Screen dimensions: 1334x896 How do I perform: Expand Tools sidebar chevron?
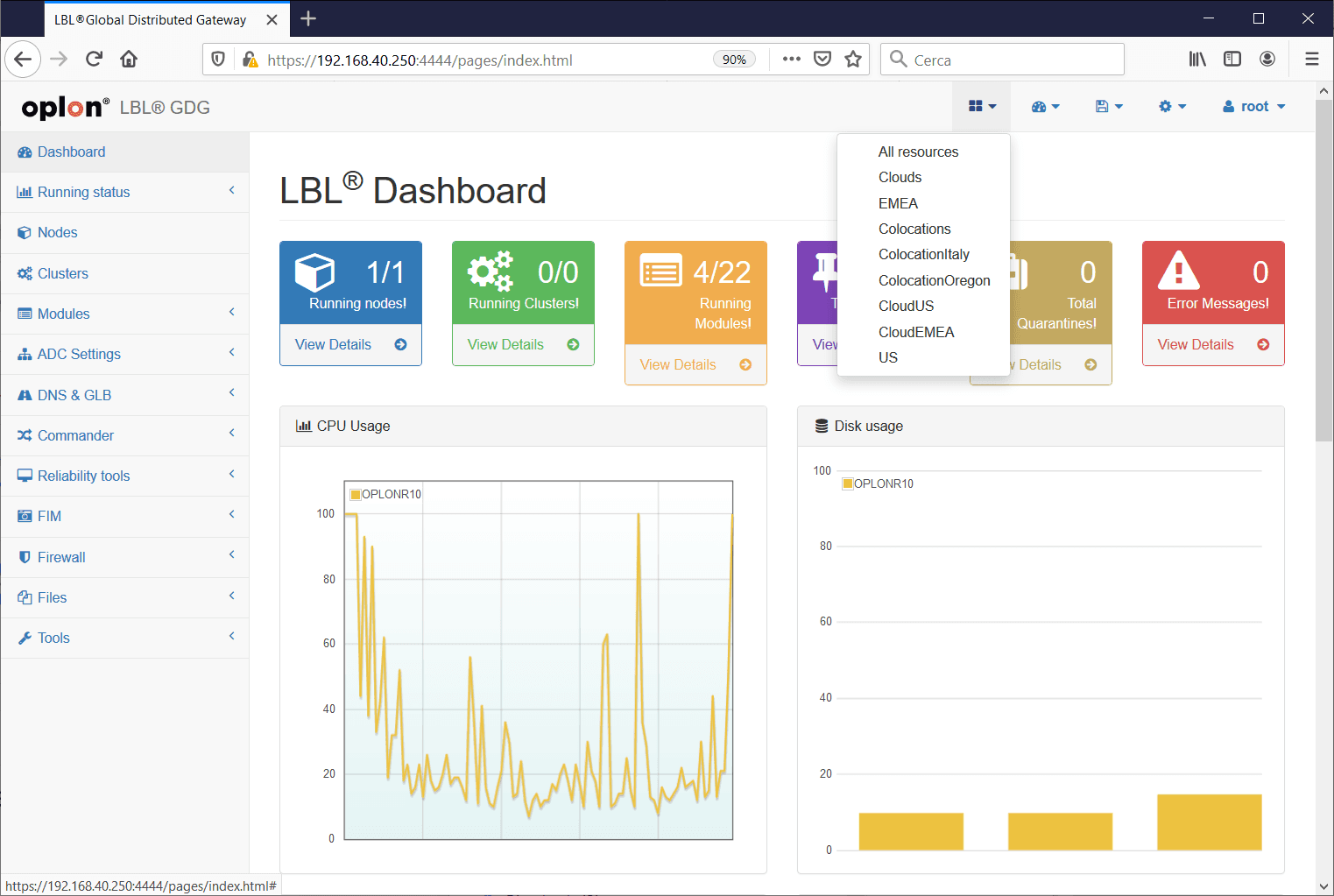point(232,636)
